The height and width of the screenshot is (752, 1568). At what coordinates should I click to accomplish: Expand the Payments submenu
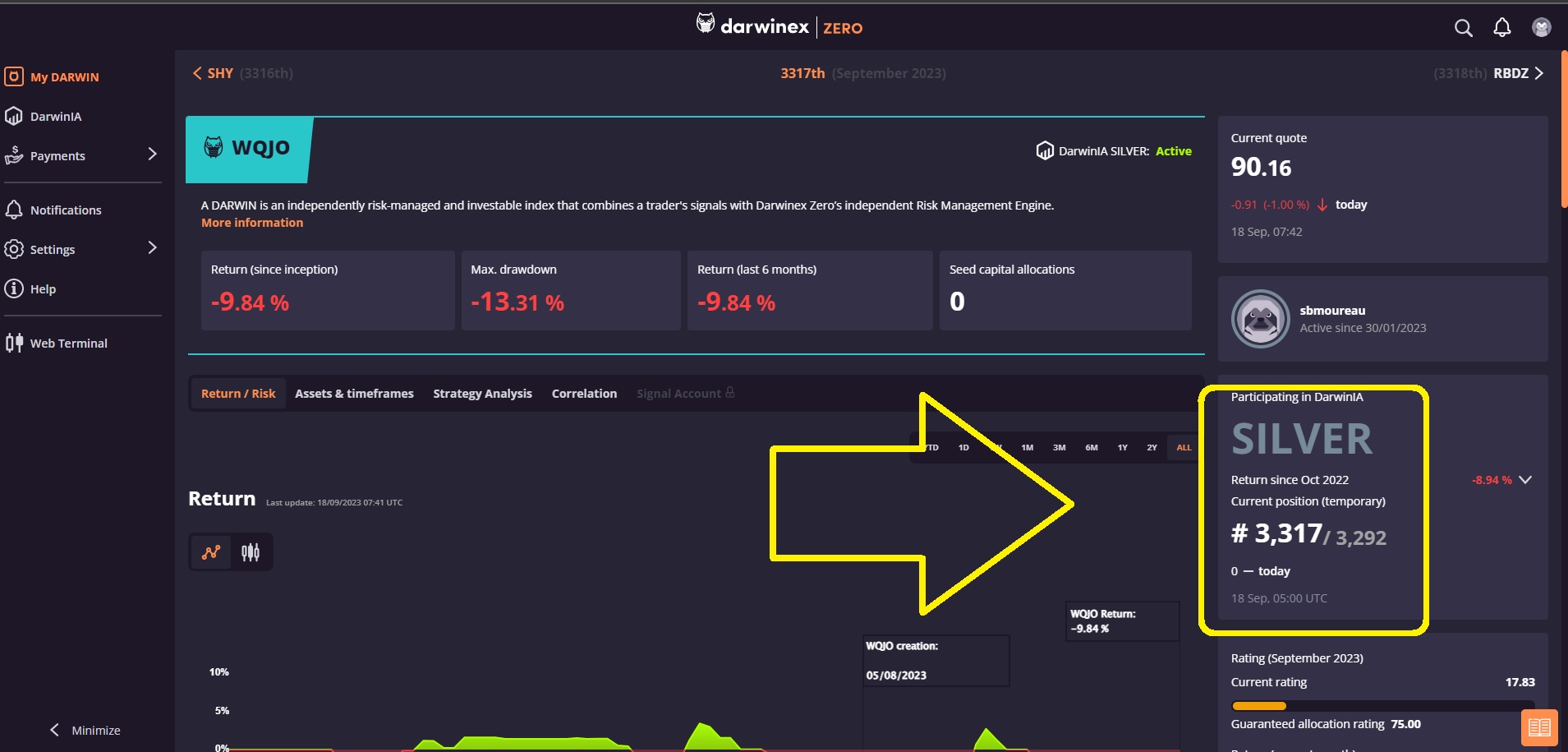click(152, 155)
